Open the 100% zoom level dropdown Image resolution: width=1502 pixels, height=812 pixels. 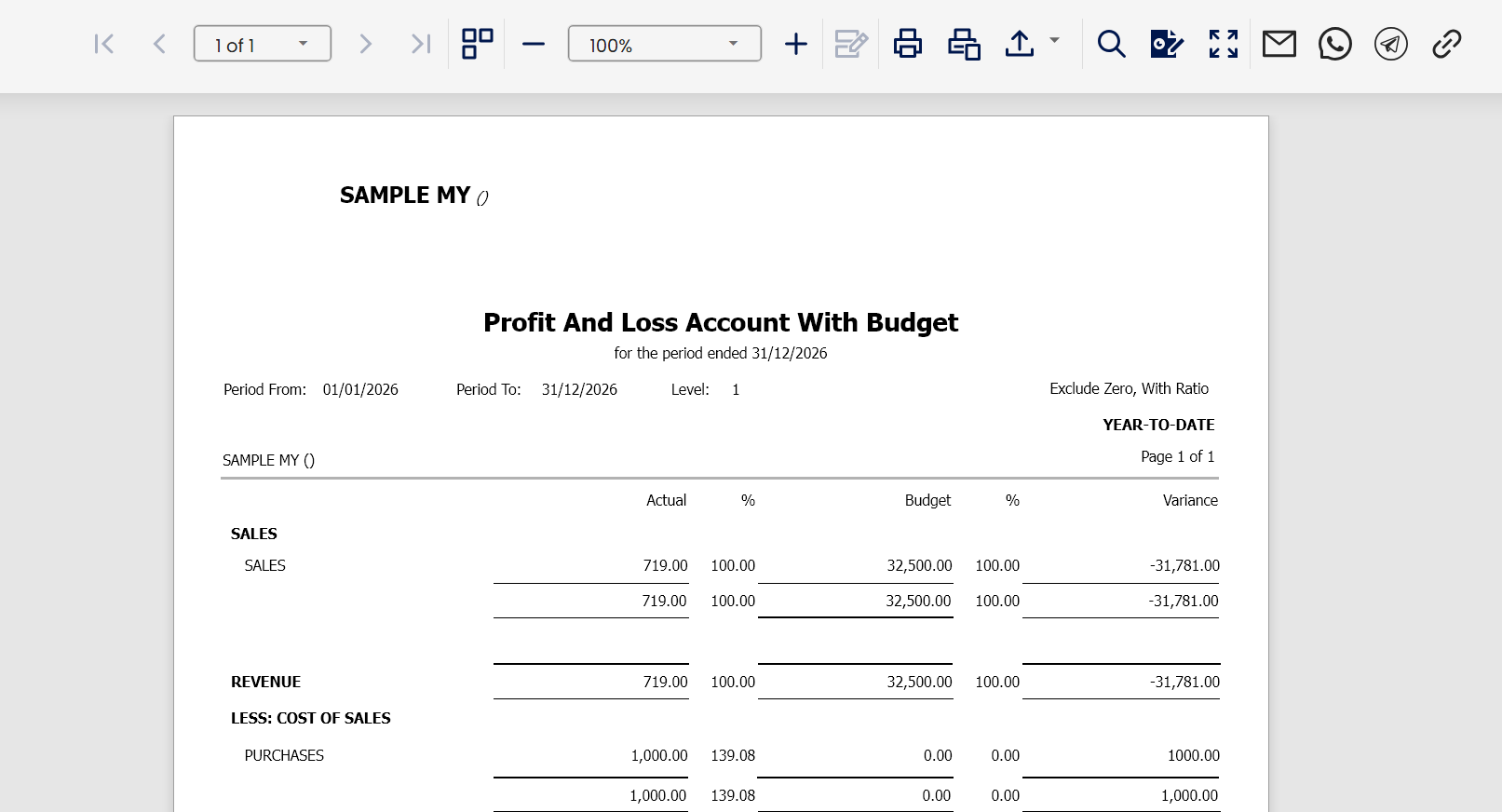click(x=733, y=44)
